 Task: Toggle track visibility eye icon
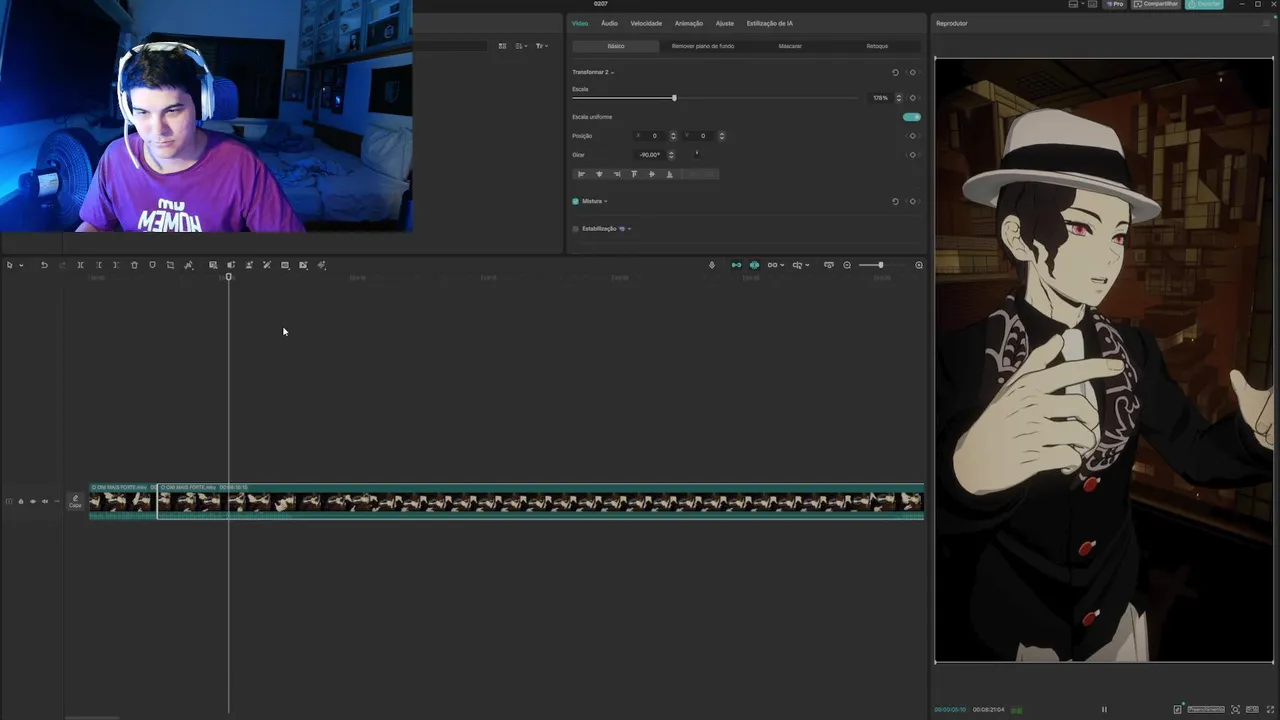tap(33, 501)
